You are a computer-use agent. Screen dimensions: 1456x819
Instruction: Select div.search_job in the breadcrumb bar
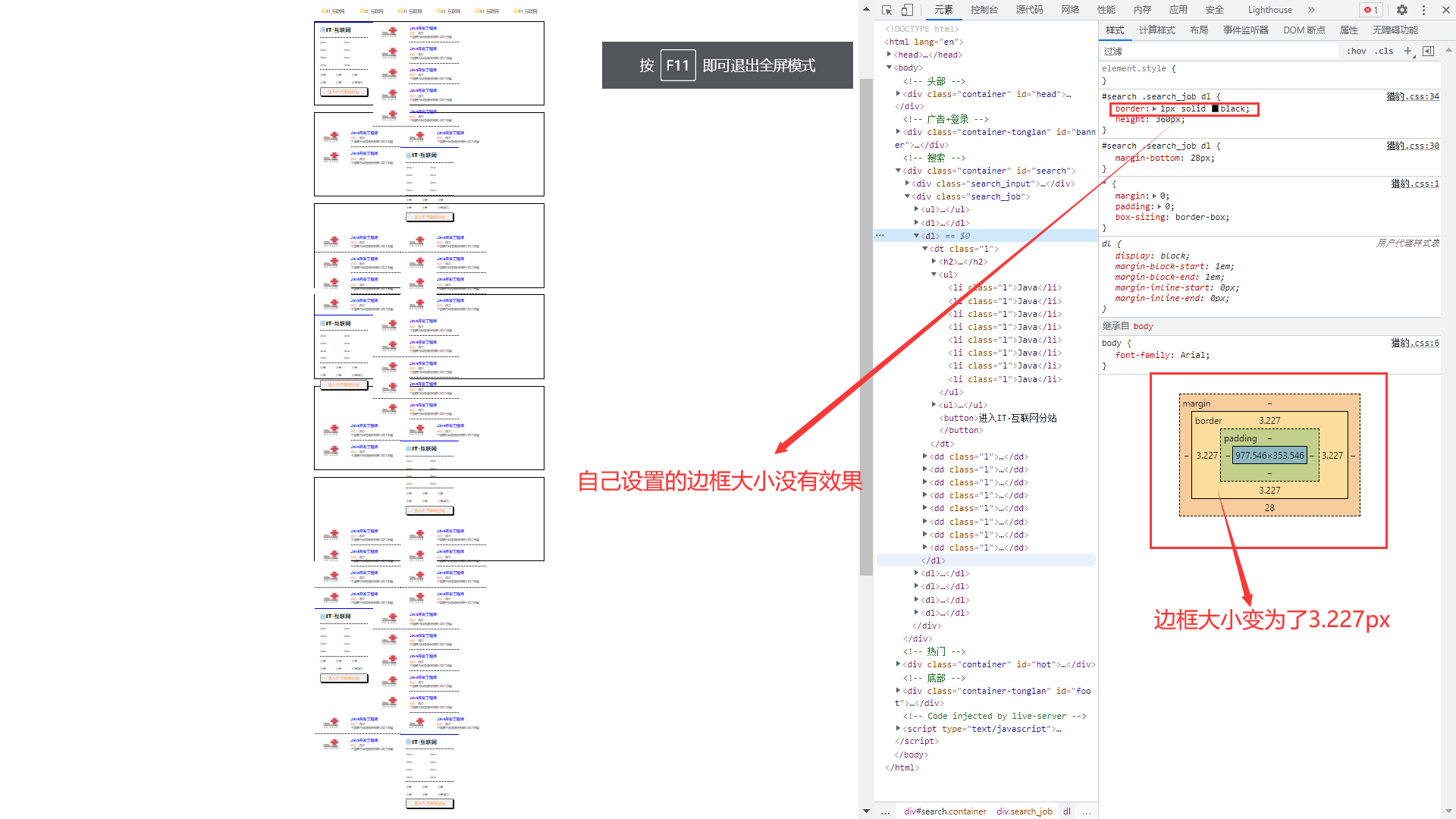pyautogui.click(x=1025, y=811)
